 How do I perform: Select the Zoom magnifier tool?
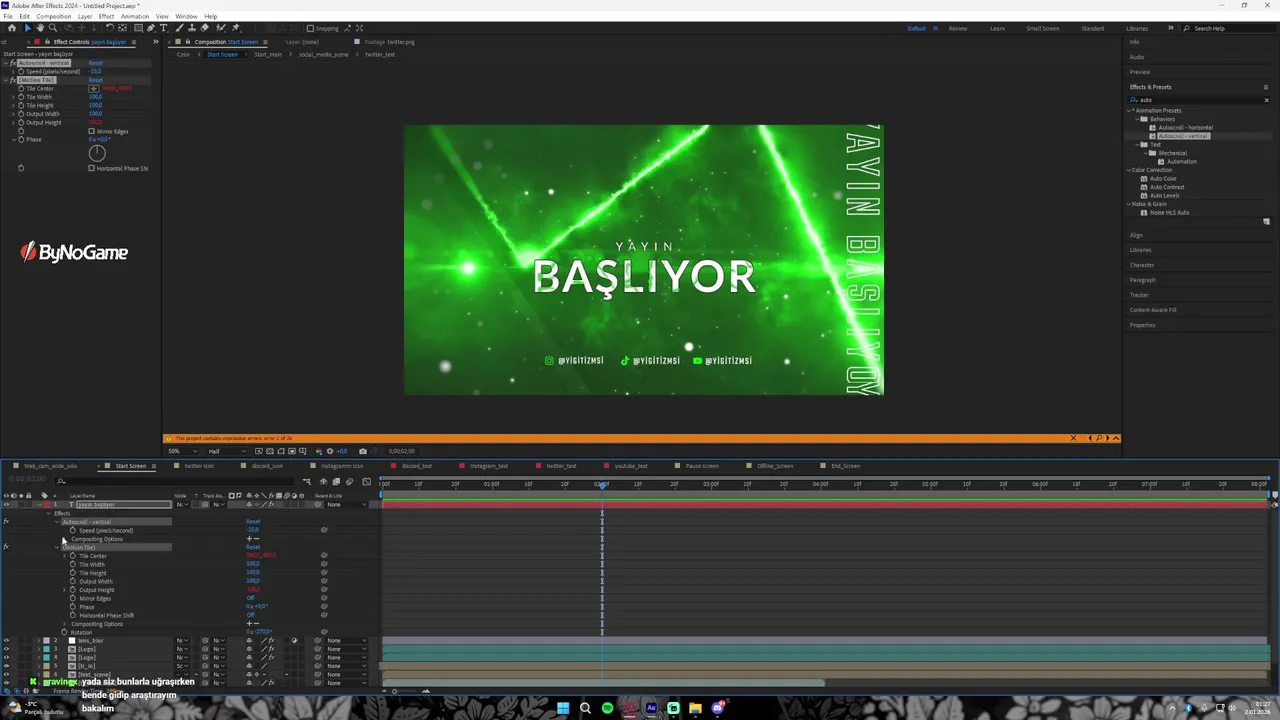(53, 28)
